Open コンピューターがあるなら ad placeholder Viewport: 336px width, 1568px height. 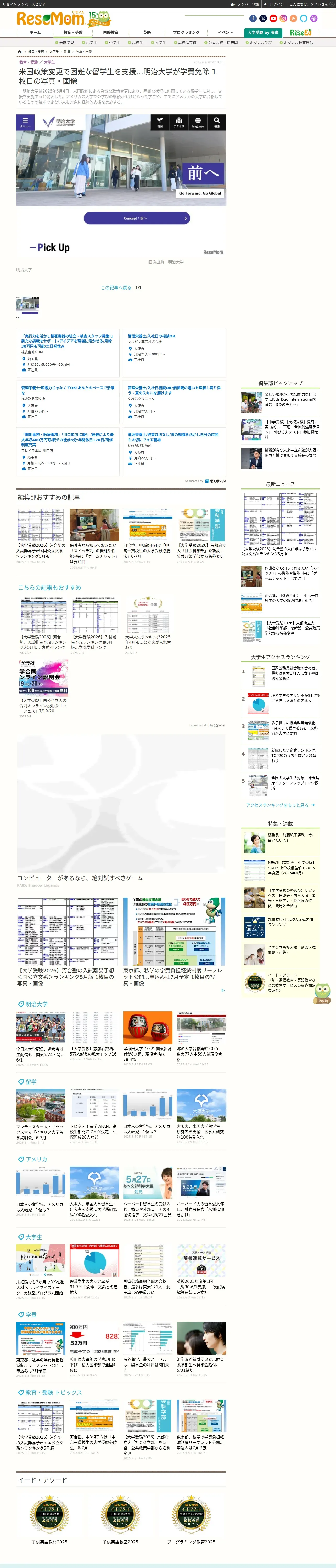121,811
